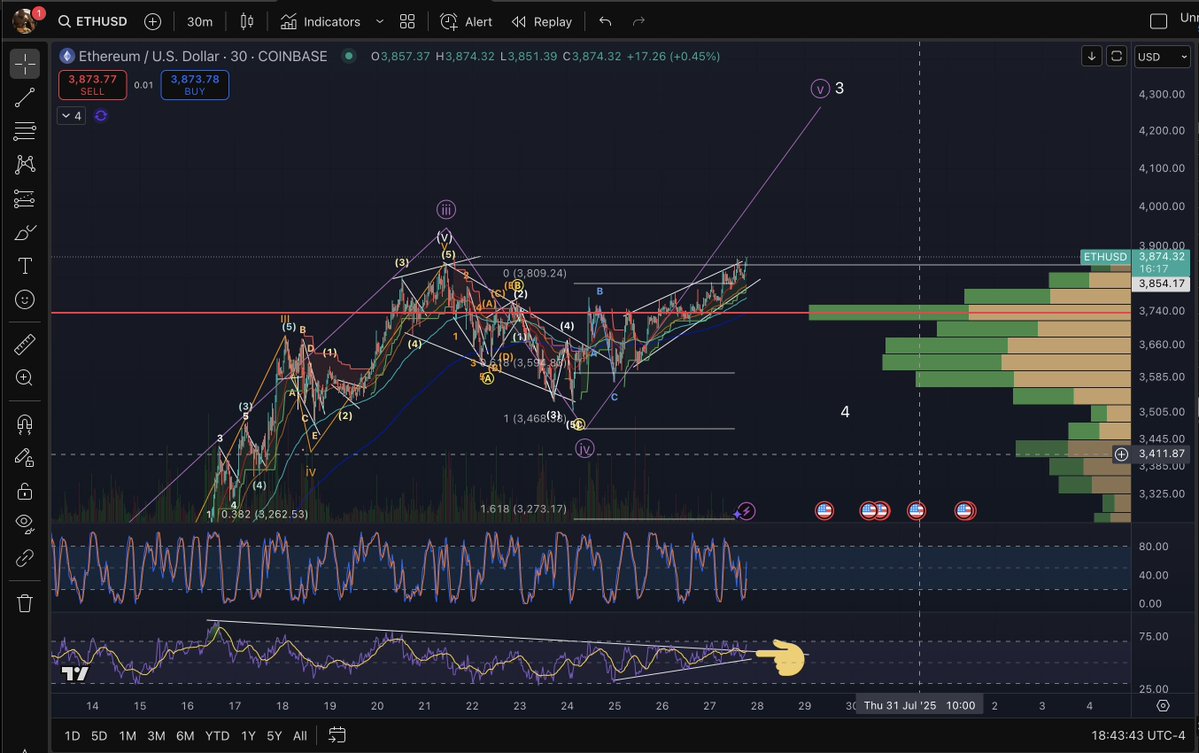
Task: Select the ruler measure tool
Action: (24, 346)
